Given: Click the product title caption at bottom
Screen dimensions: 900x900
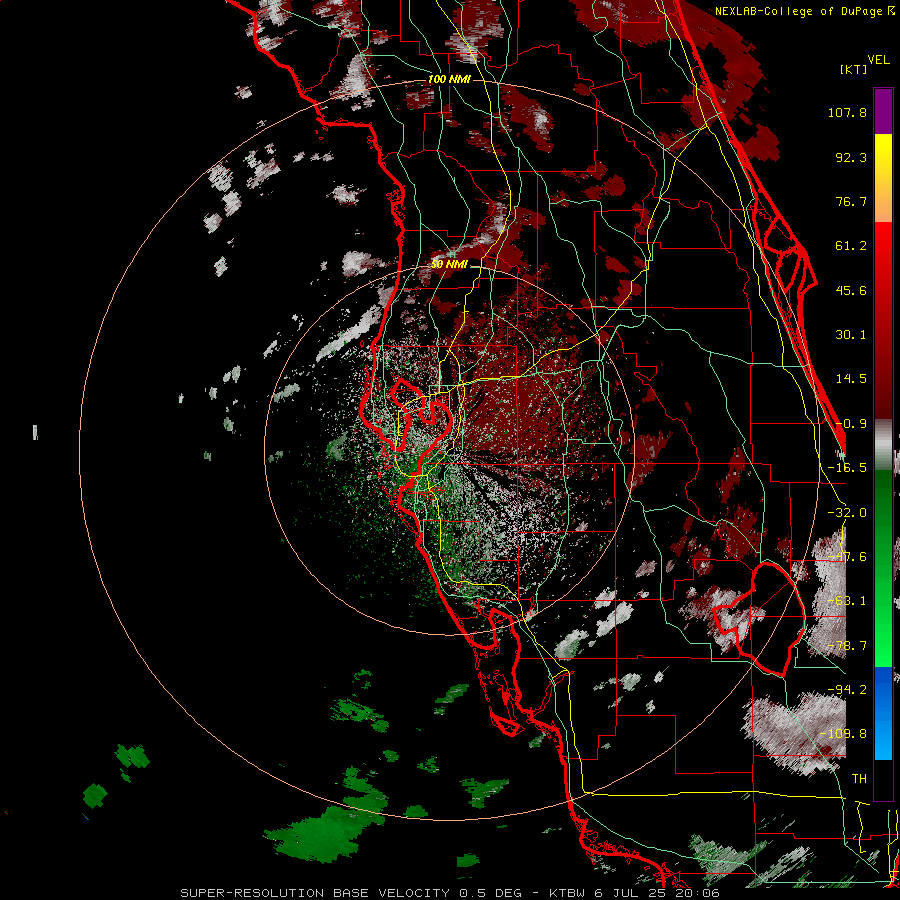Looking at the screenshot, I should coord(450,893).
